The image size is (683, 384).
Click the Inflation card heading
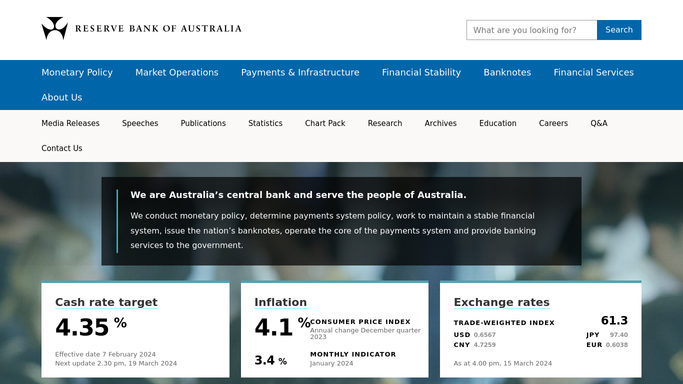click(281, 302)
